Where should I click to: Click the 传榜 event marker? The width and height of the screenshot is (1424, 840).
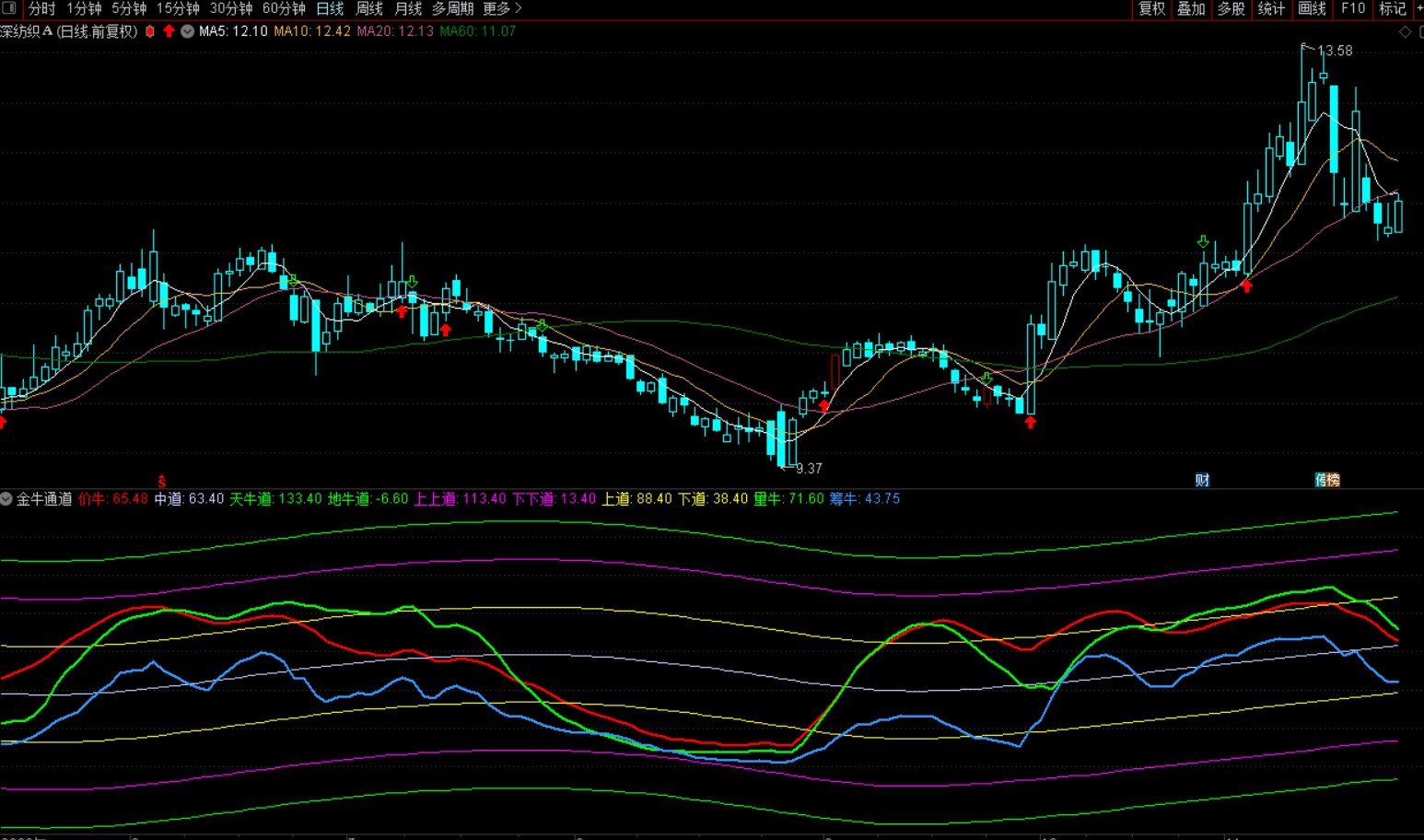[x=1327, y=480]
